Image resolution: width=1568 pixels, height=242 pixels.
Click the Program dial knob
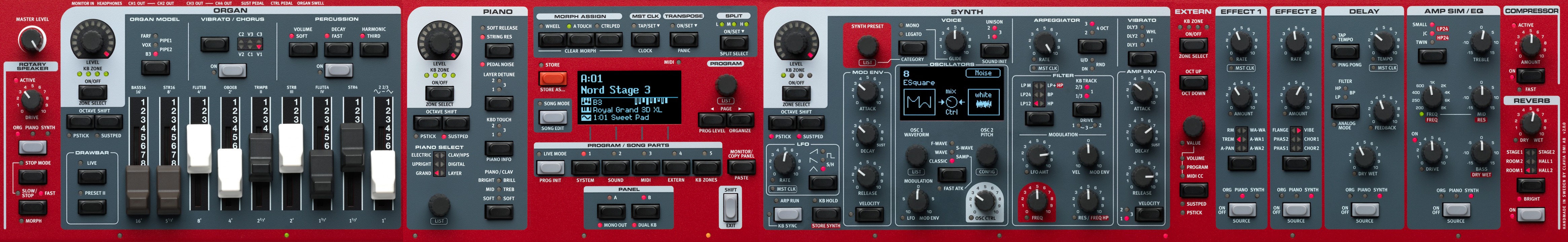coord(725,84)
